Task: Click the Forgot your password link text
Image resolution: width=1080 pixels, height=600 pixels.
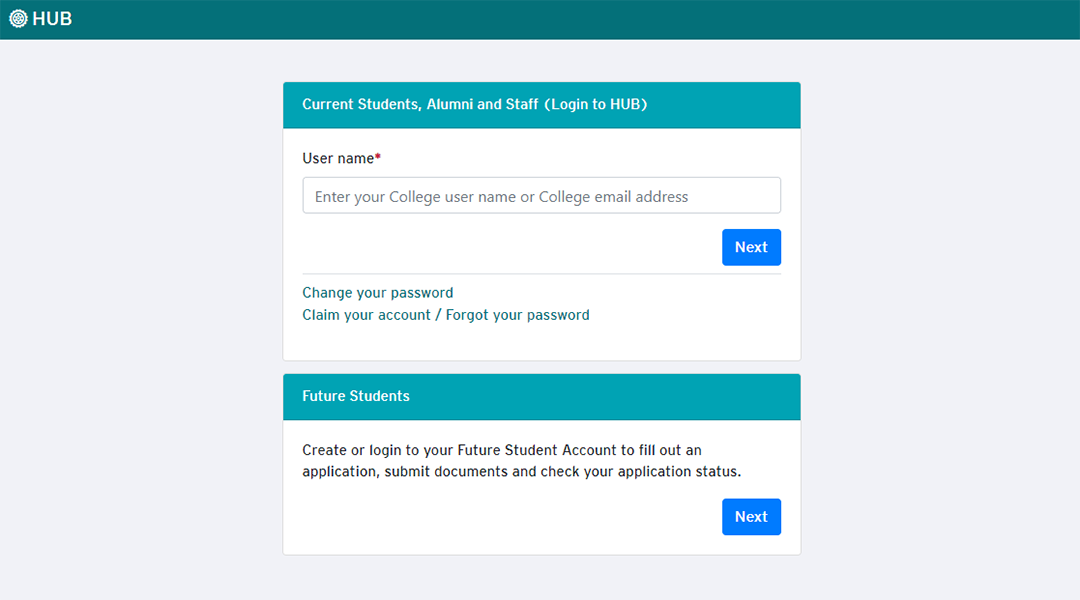Action: pos(517,315)
